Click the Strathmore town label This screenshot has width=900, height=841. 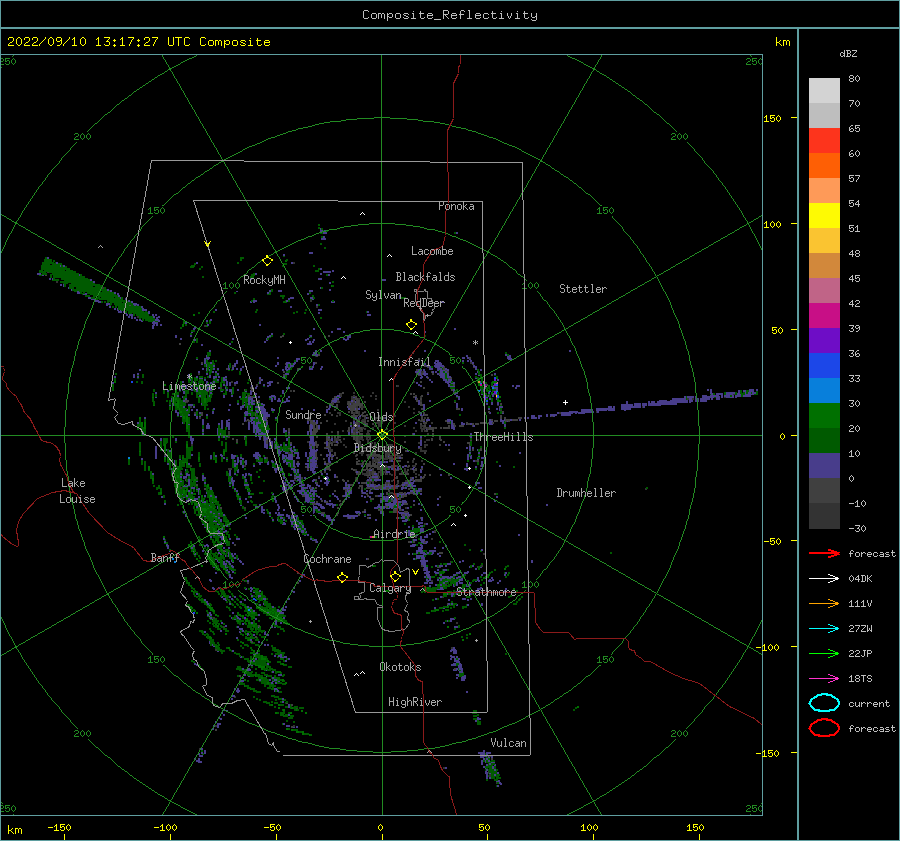(x=486, y=592)
